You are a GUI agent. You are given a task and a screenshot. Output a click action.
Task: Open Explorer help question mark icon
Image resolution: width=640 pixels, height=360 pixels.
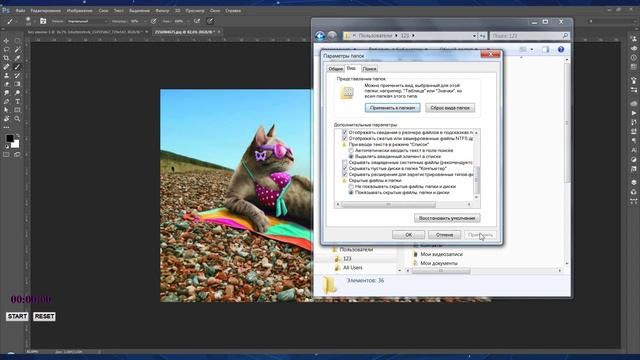tap(561, 49)
